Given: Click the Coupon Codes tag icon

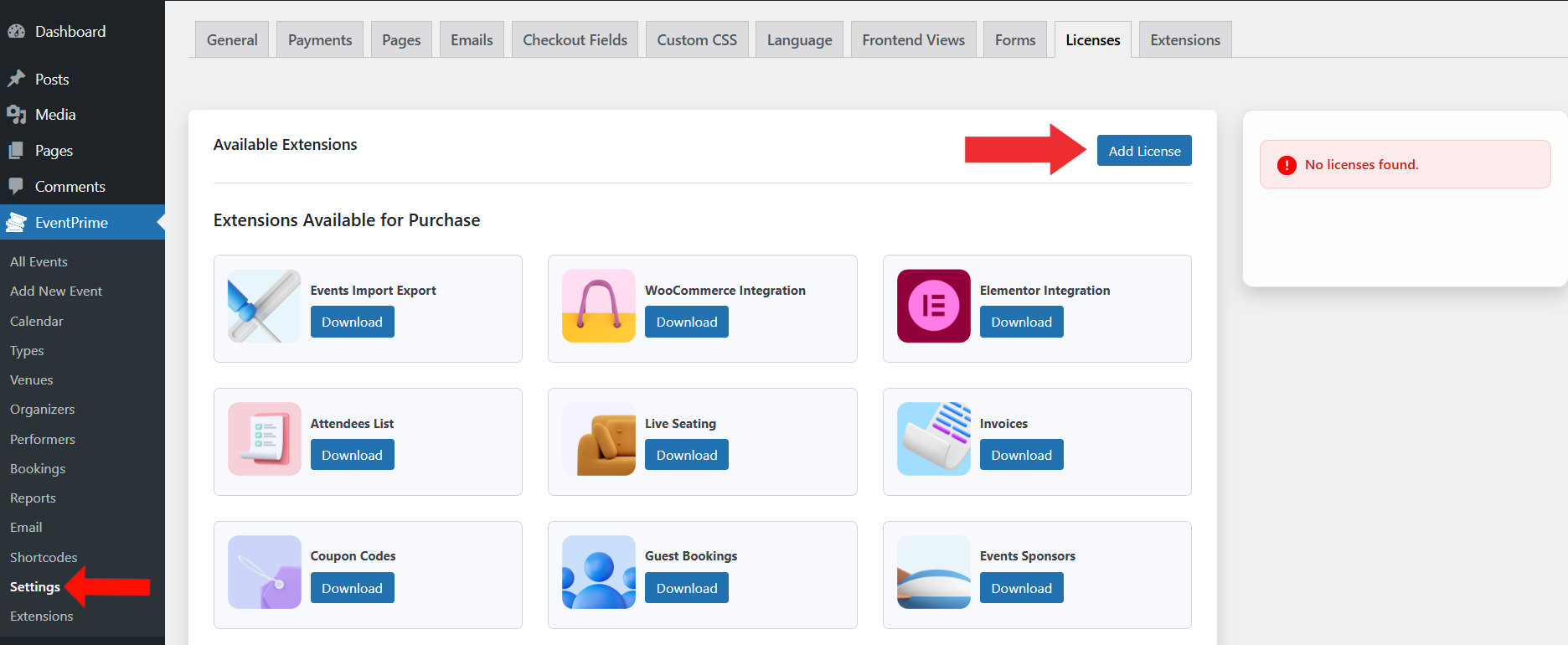Looking at the screenshot, I should (264, 572).
